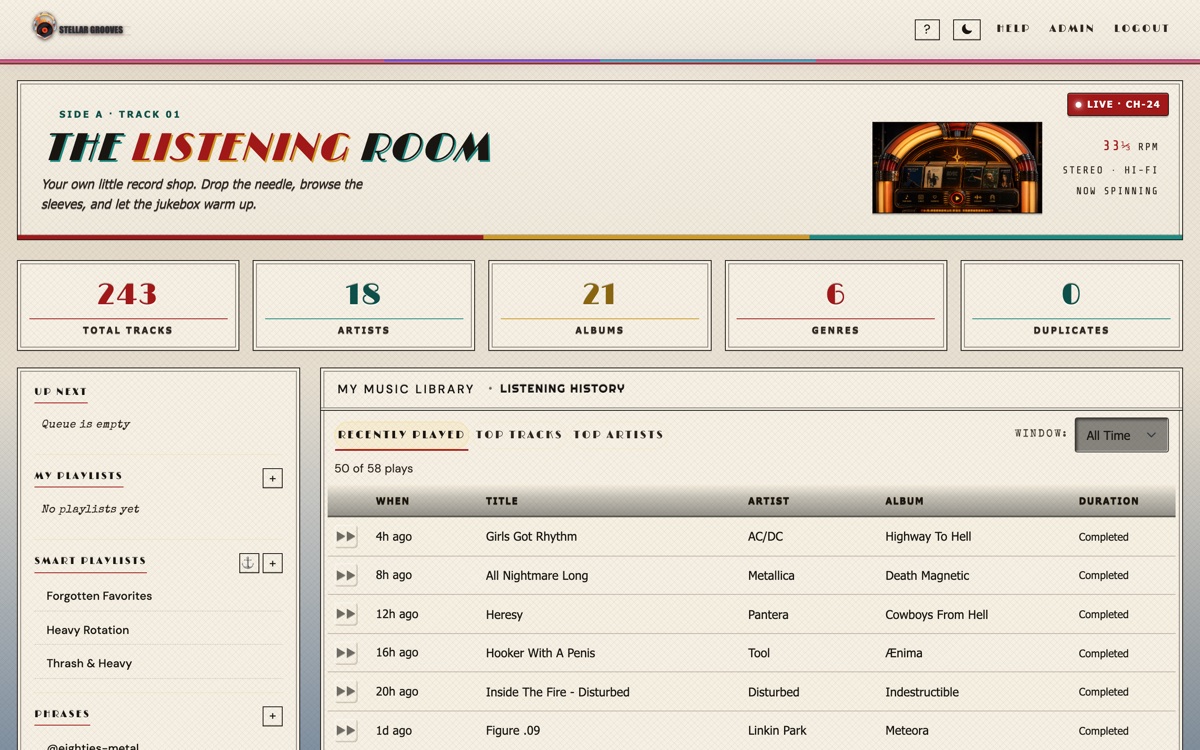Image resolution: width=1200 pixels, height=750 pixels.
Task: Click Highway To Hell album cell
Action: [928, 537]
